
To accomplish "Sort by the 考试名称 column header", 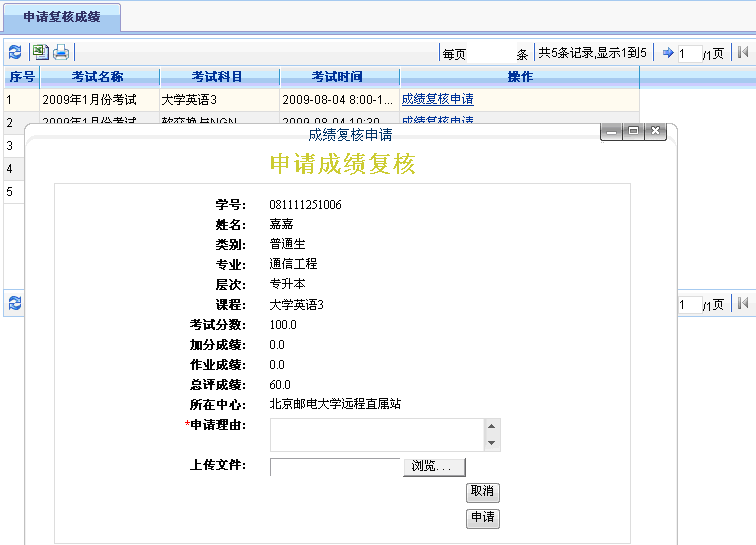I will pyautogui.click(x=98, y=77).
